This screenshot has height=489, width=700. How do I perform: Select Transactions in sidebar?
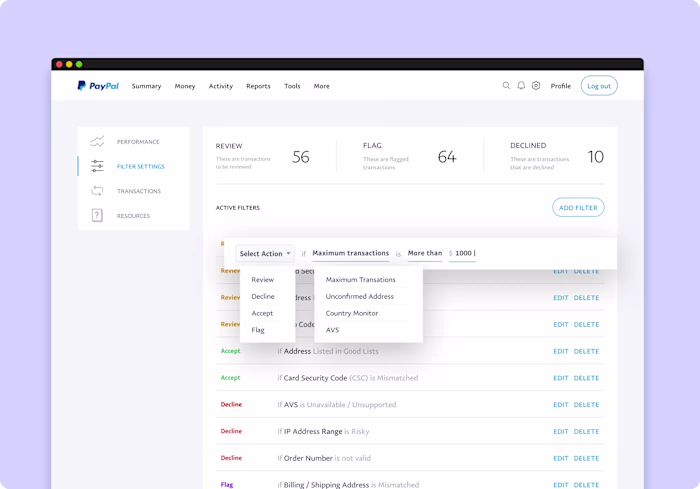click(139, 191)
